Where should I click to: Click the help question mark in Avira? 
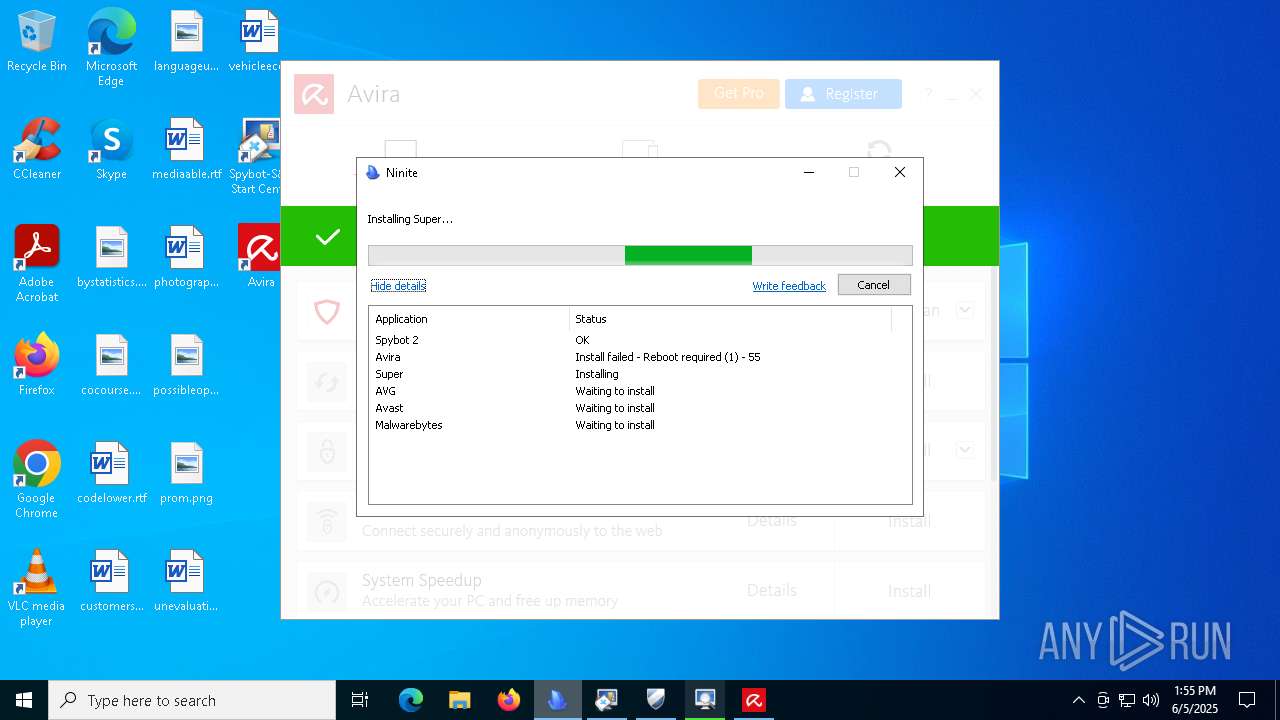coord(928,94)
